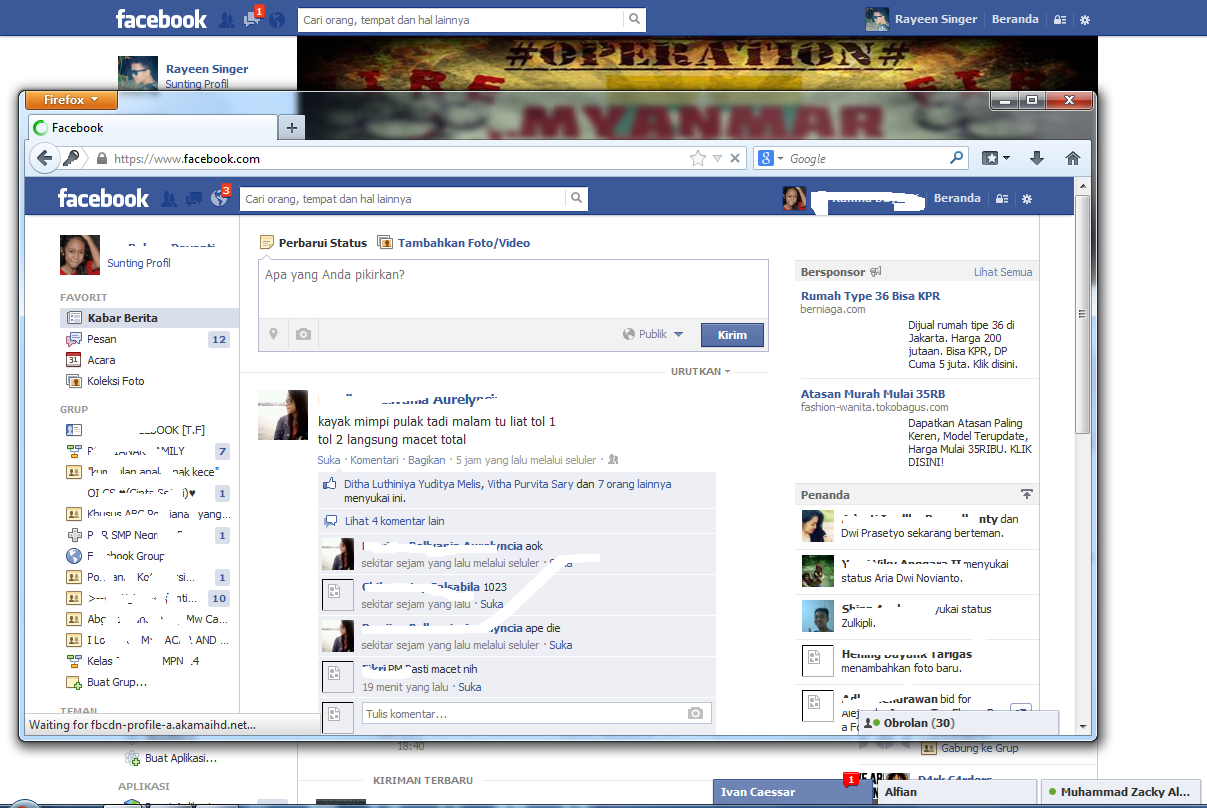
Task: Click post author's profile thumbnail
Action: click(283, 415)
